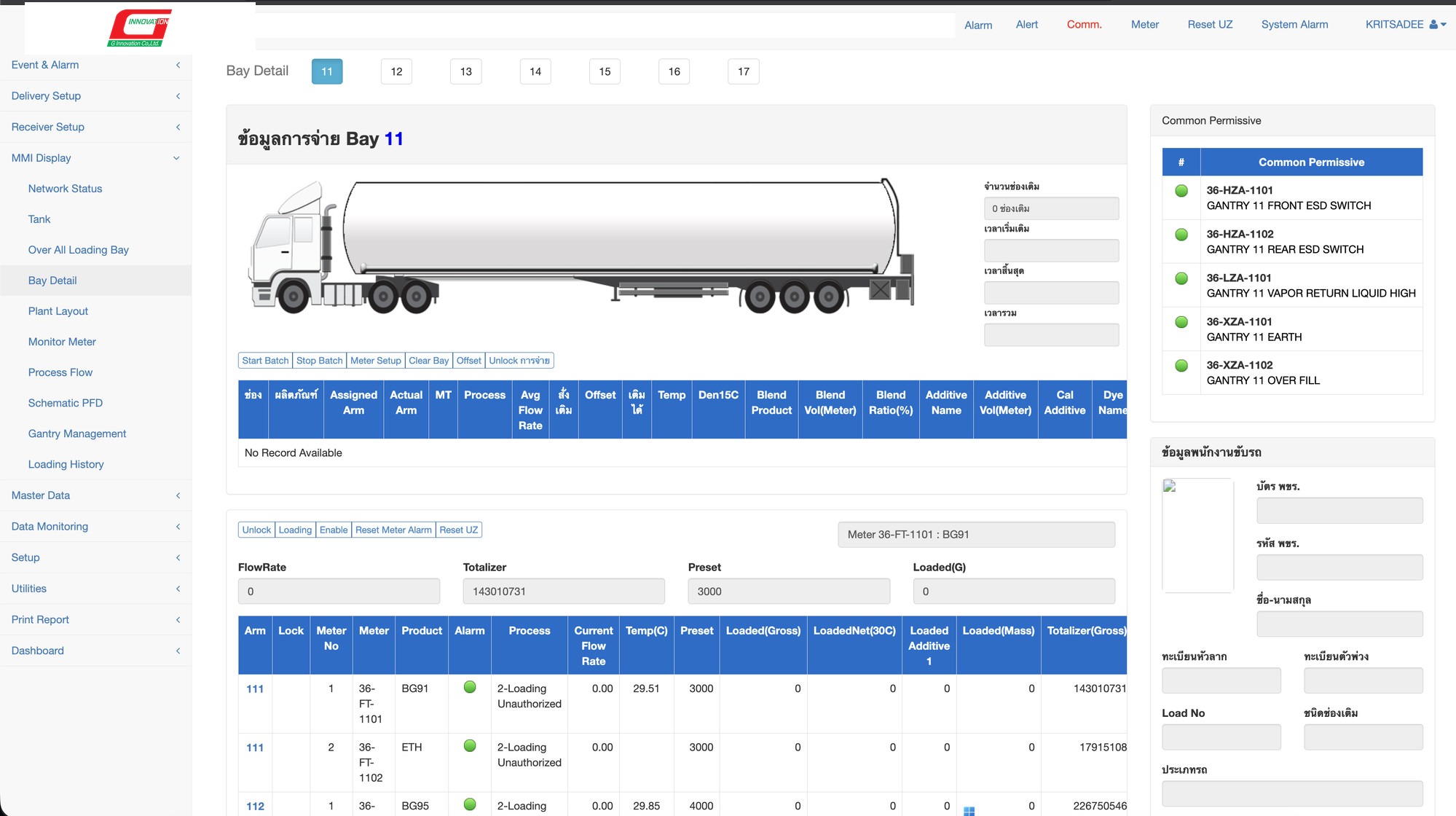Open the KRITSADEE user account menu
The width and height of the screenshot is (1456, 816).
click(1406, 25)
